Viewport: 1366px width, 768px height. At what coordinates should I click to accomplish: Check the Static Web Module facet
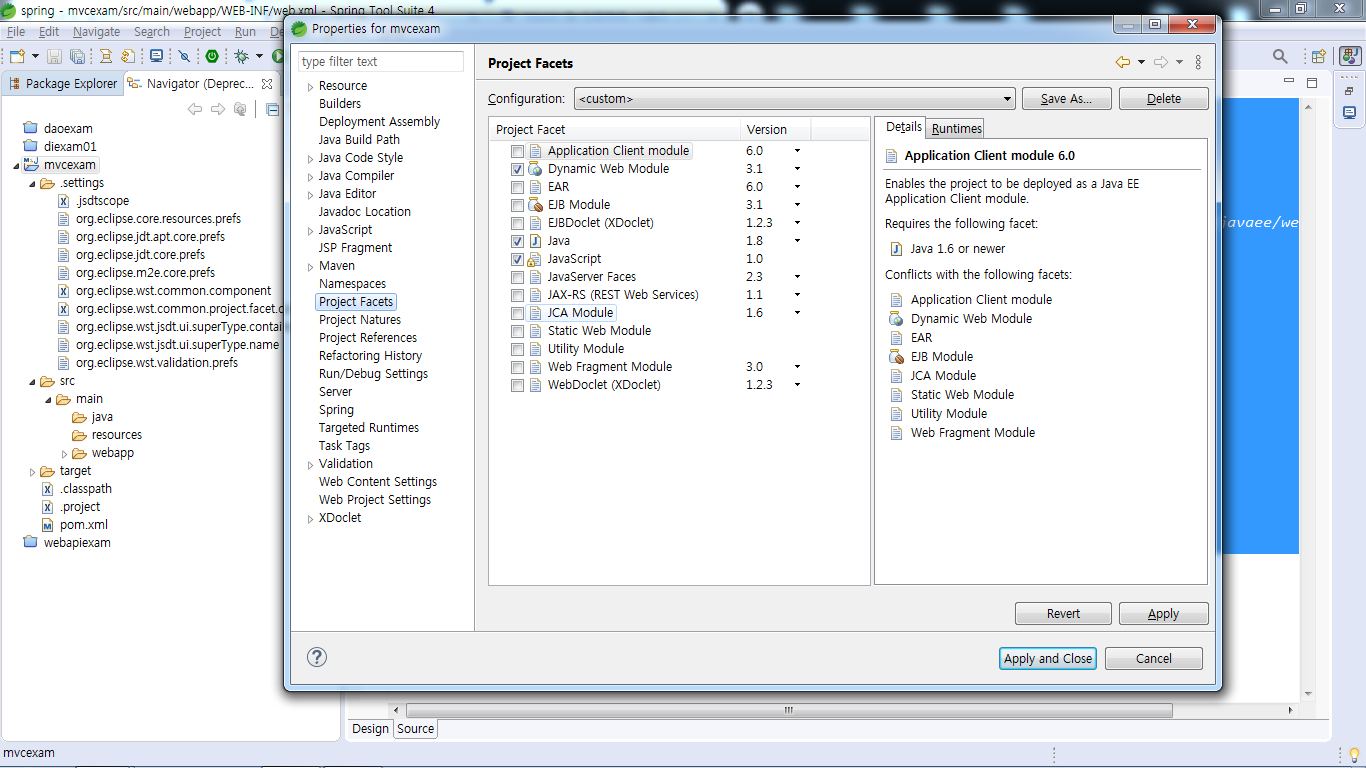[517, 331]
